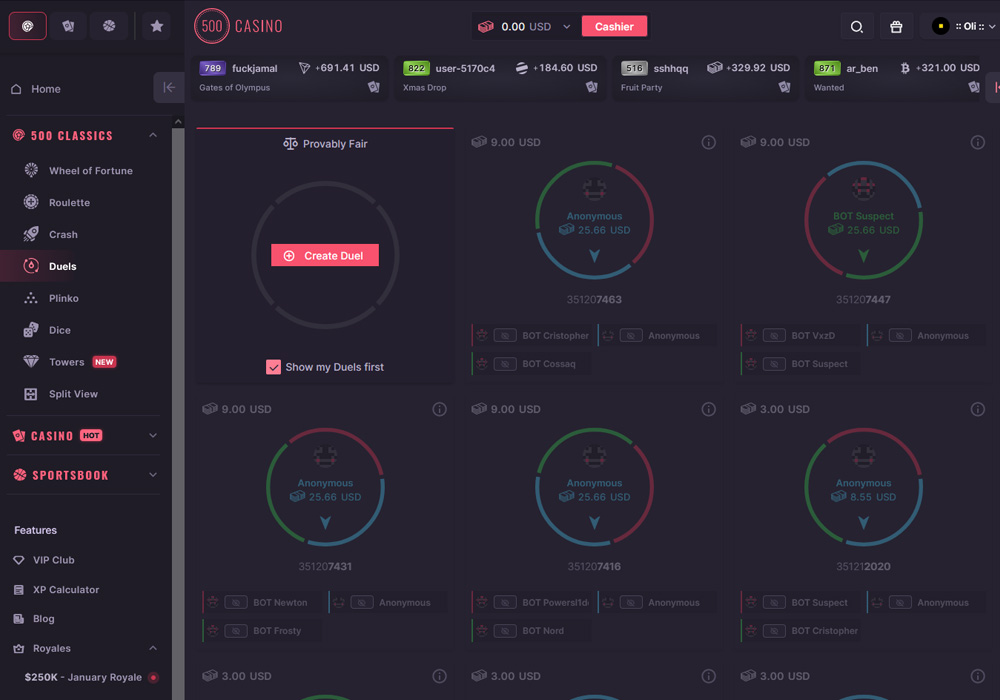Click Create Duel button
This screenshot has height=700, width=1000.
325,255
